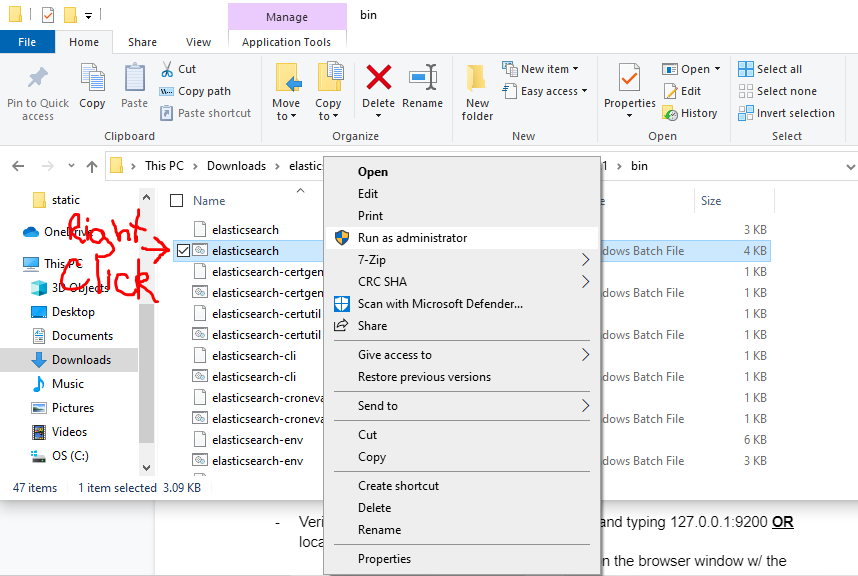Screen dimensions: 858x576
Task: Open address bar history dropdown
Action: [x=850, y=166]
